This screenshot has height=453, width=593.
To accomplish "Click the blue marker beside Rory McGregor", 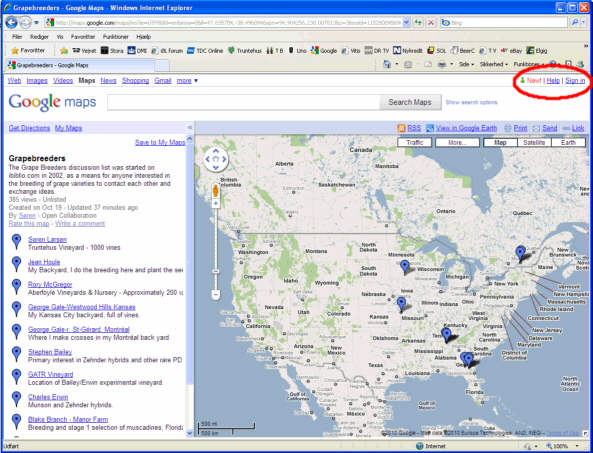I will [16, 286].
